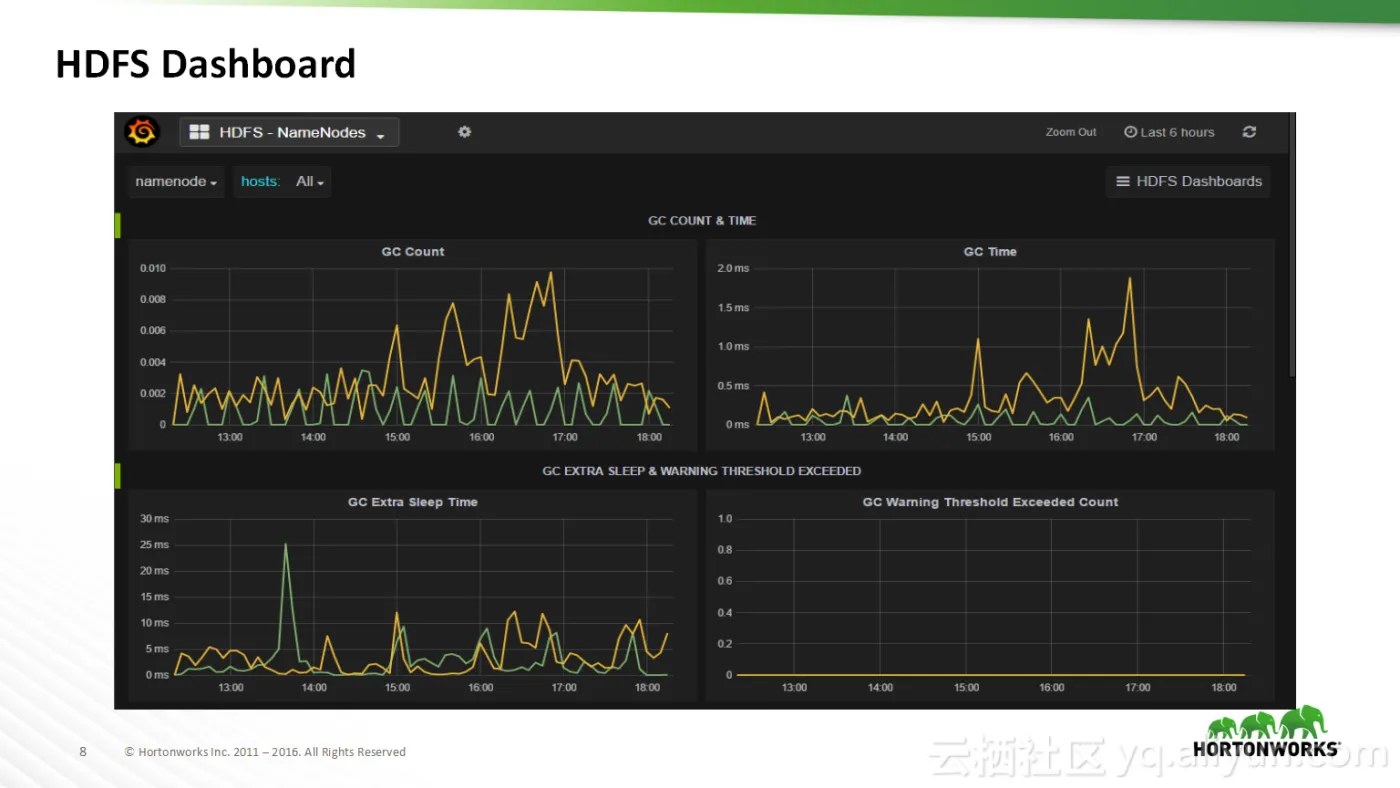
Task: Refresh the dashboard with the refresh icon
Action: click(1249, 132)
